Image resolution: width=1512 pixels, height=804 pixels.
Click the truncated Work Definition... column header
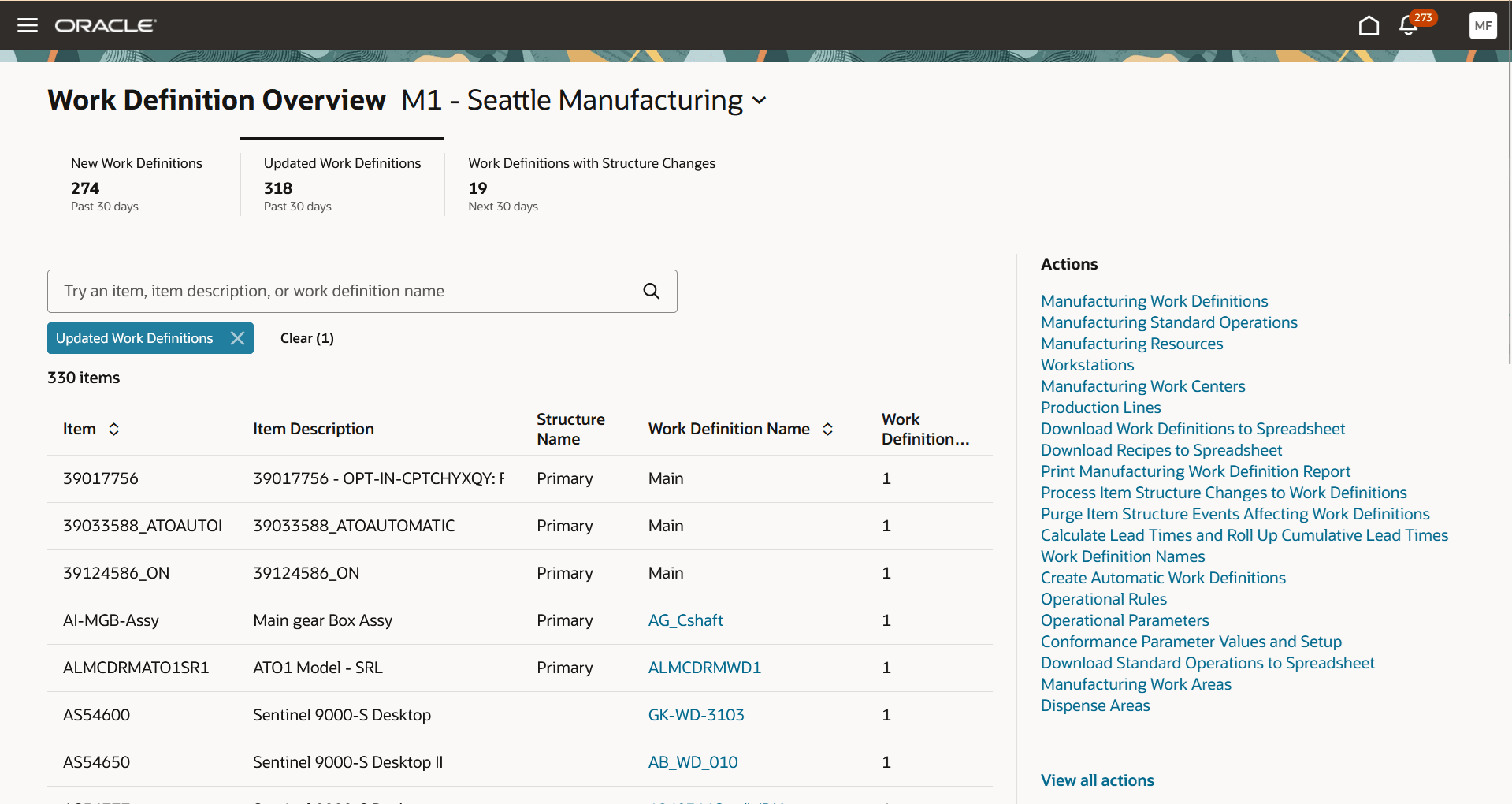925,429
